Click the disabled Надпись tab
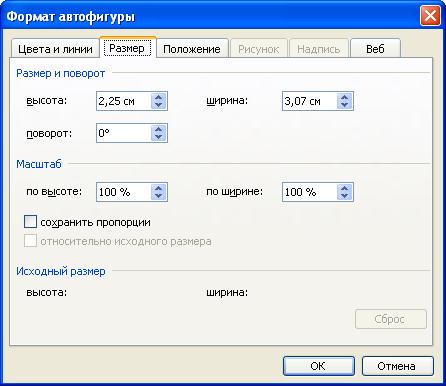The image size is (446, 386). point(319,49)
